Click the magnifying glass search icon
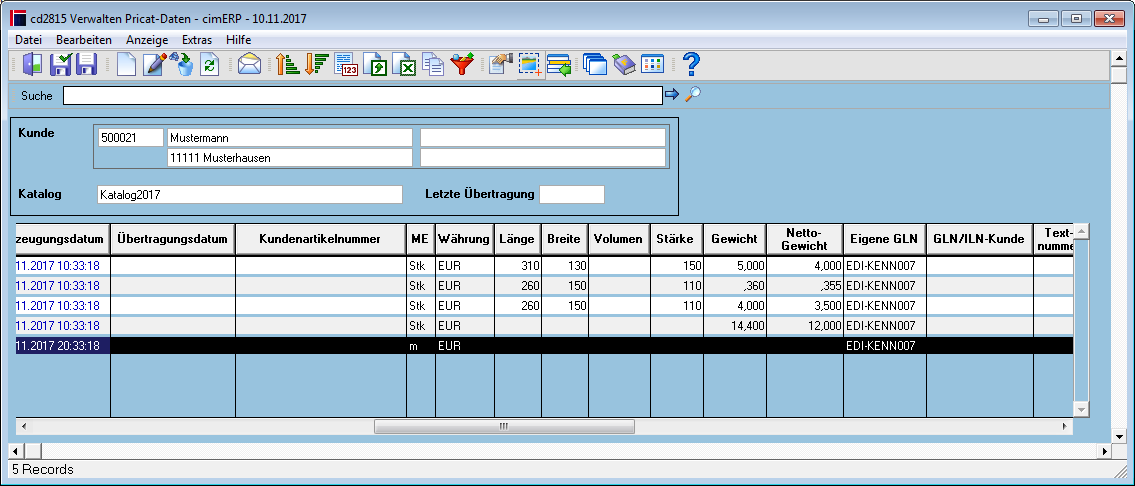This screenshot has height=486, width=1135. point(693,94)
